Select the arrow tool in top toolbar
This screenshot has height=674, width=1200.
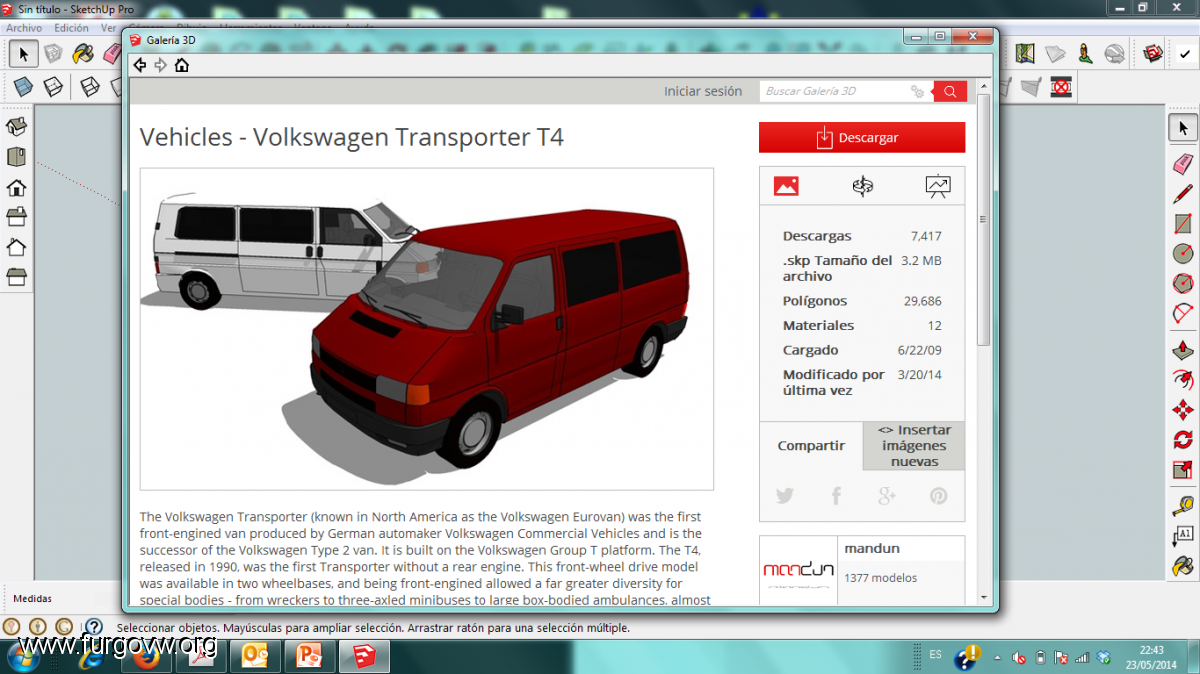tap(24, 54)
